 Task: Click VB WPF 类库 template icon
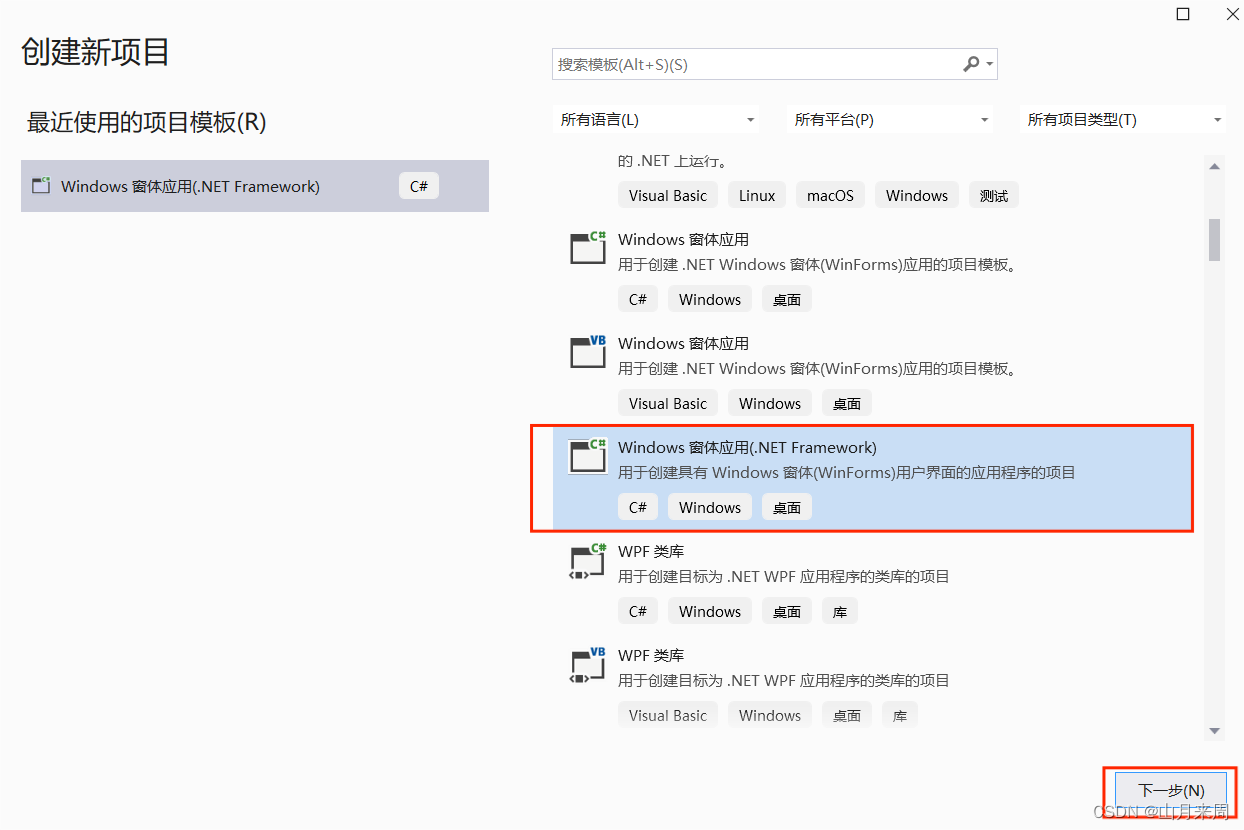(x=588, y=665)
